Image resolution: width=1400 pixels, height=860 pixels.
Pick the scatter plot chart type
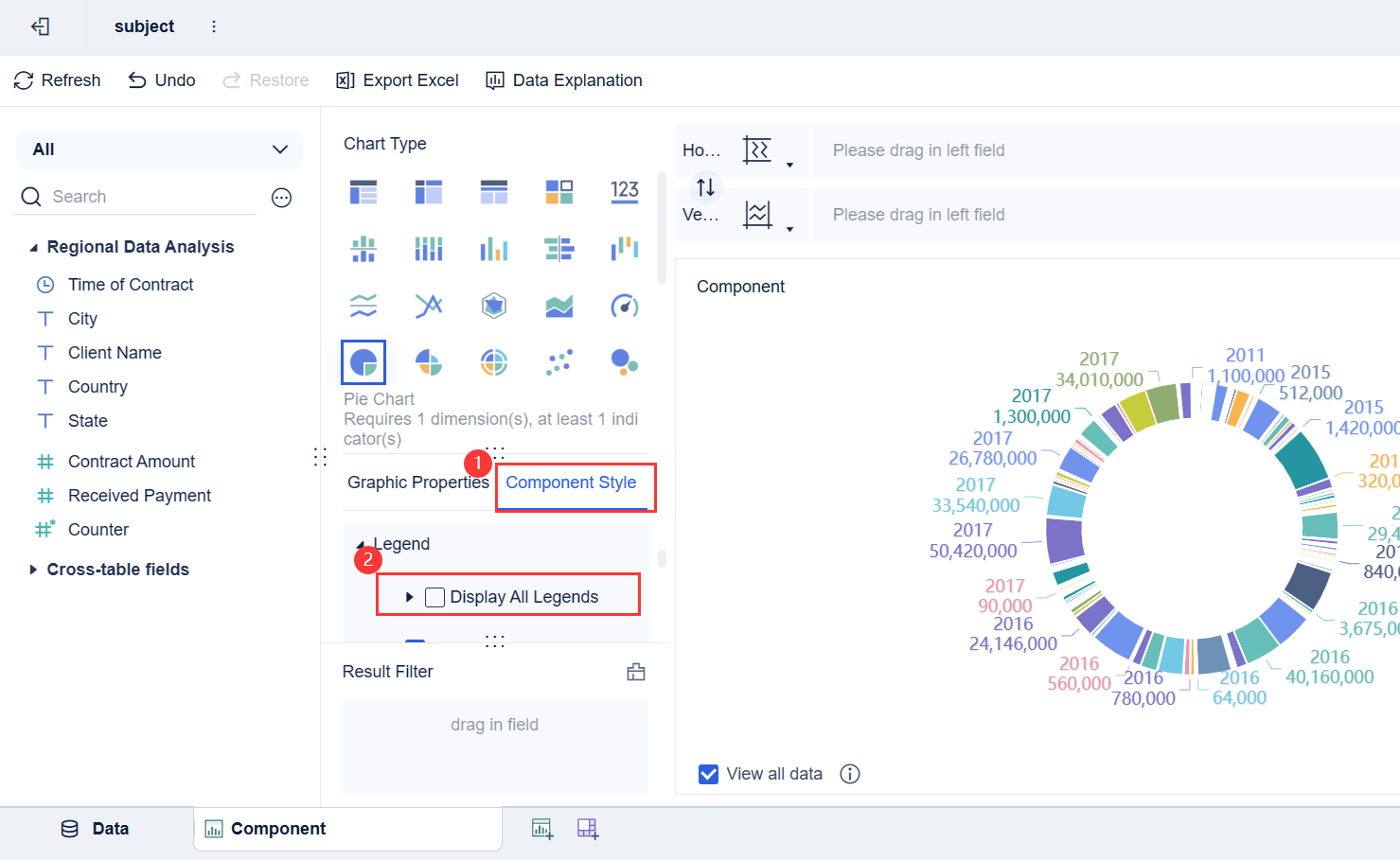(559, 362)
